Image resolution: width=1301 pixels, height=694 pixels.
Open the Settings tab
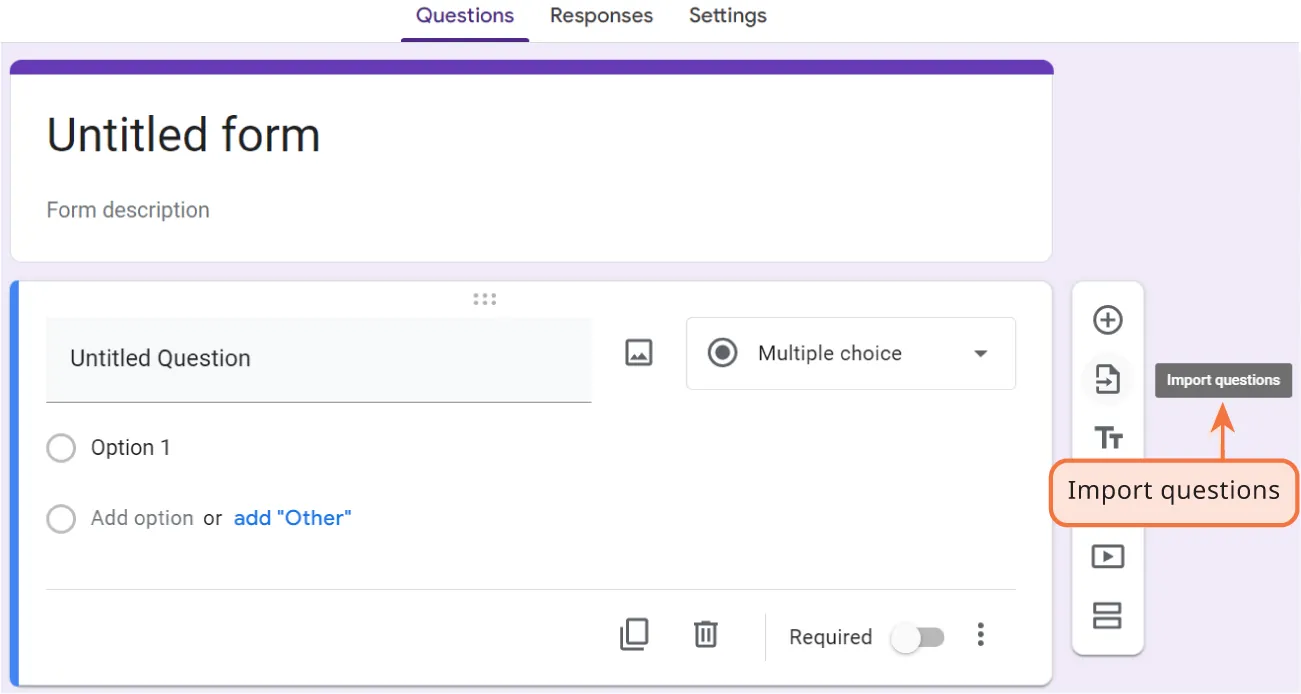727,15
